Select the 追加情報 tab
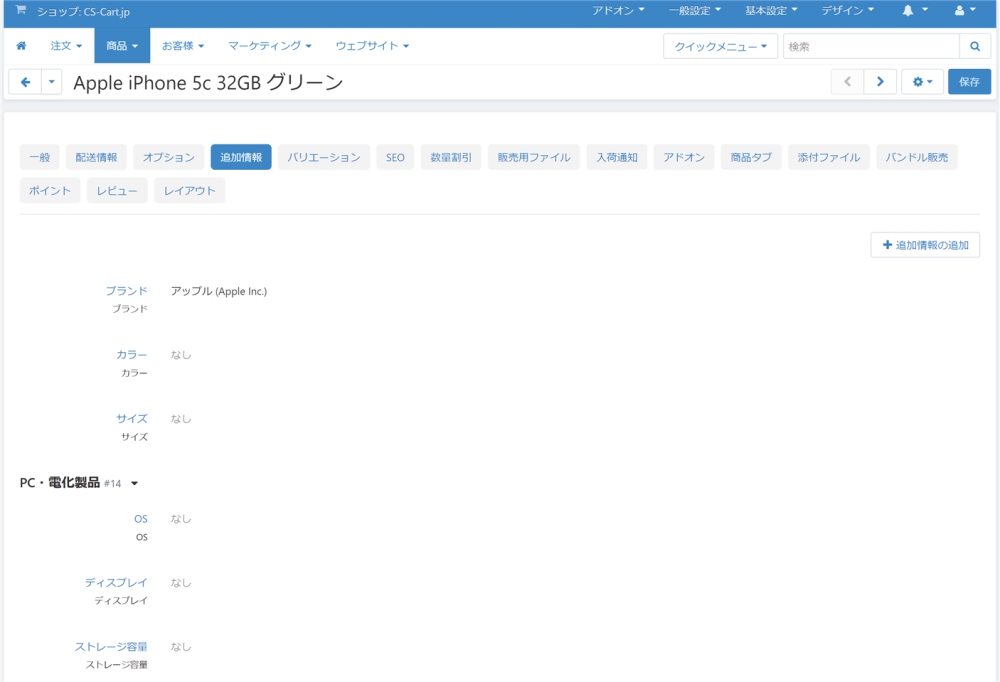Screen dimensions: 1000x682 coord(241,158)
